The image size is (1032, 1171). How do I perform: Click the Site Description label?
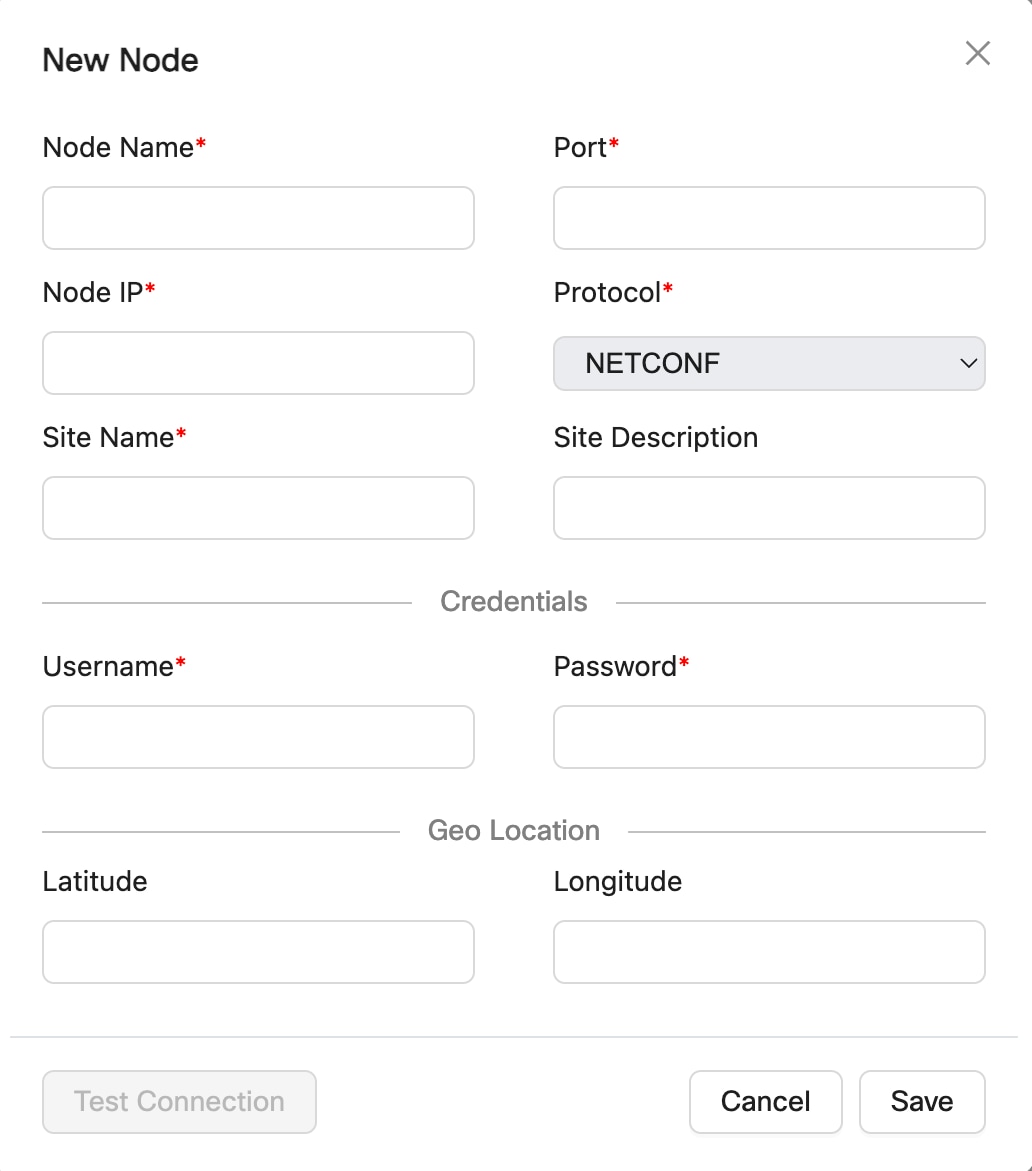click(x=656, y=438)
